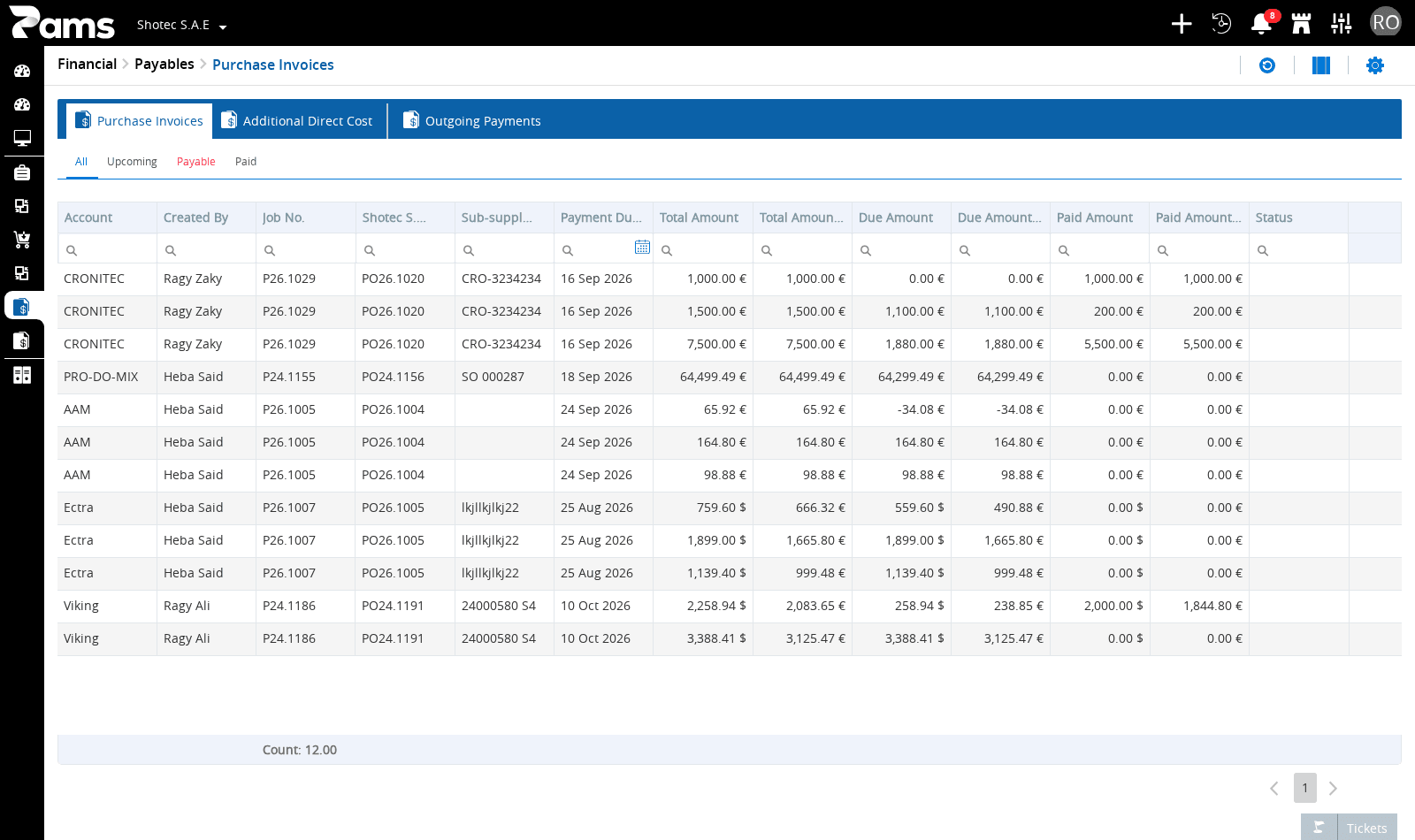Focus the Job No. filter search field
Screen dimensions: 1415x840
pyautogui.click(x=305, y=249)
